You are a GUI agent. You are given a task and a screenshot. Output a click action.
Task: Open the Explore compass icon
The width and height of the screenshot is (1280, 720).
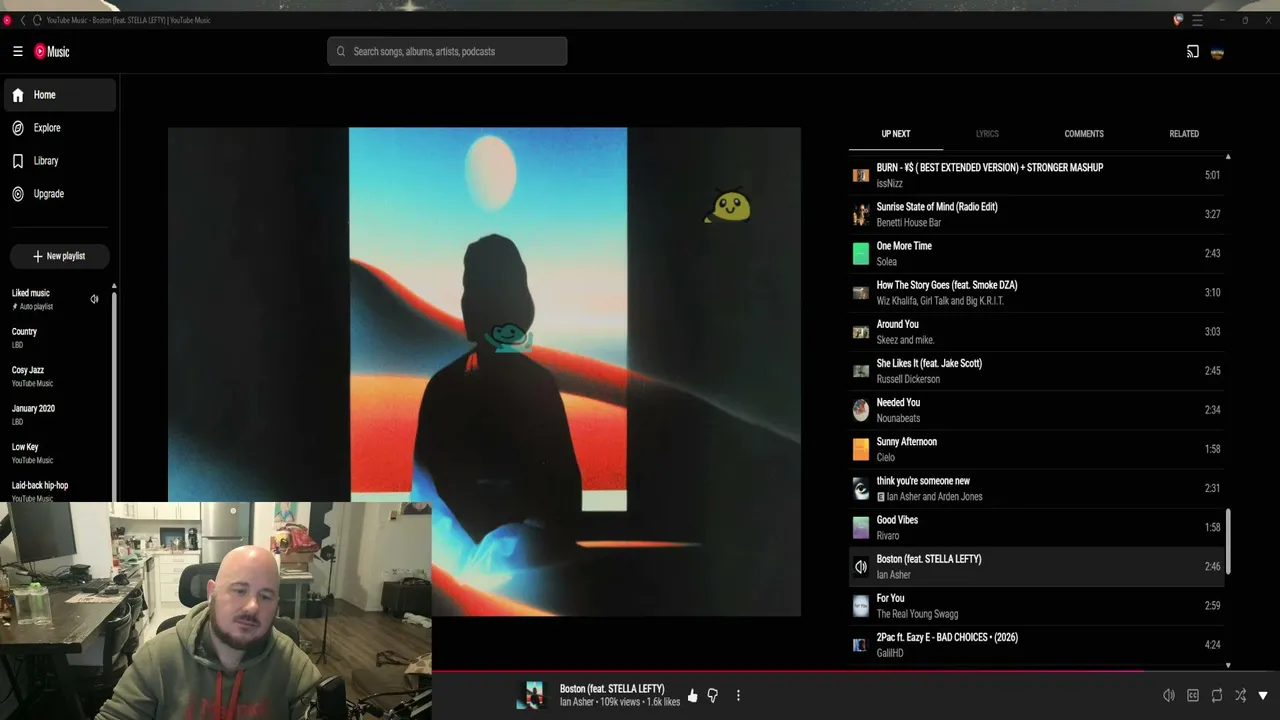18,128
